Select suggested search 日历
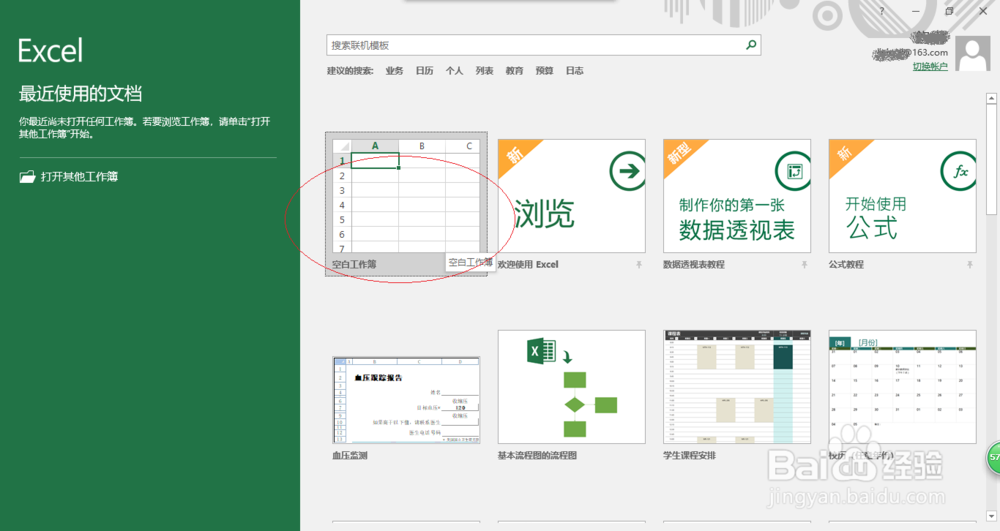This screenshot has width=1000, height=531. (424, 71)
